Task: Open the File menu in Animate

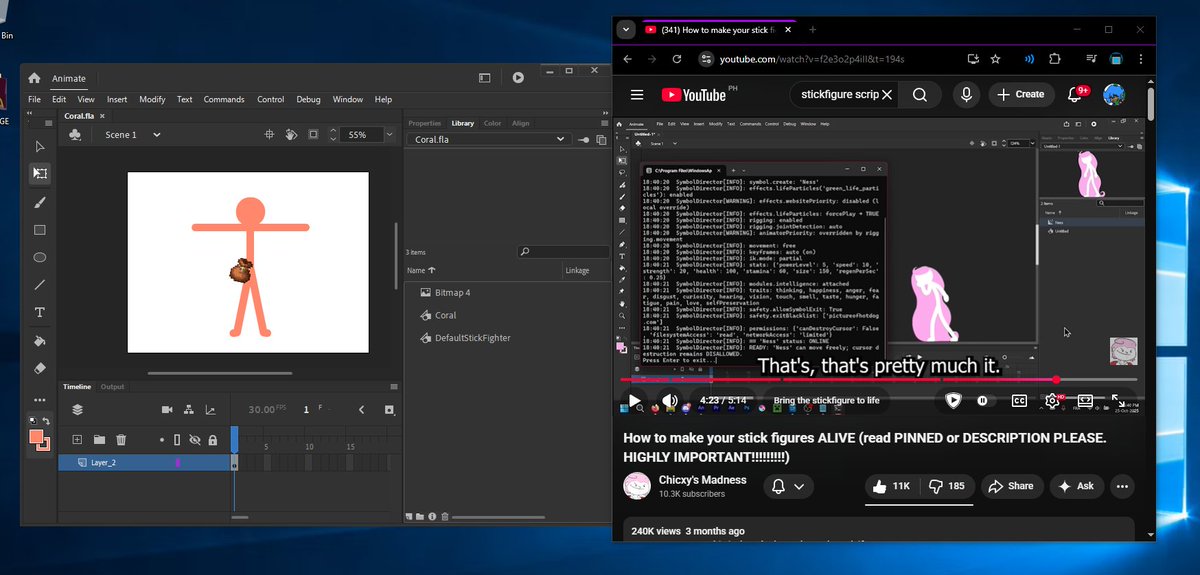Action: pyautogui.click(x=34, y=100)
